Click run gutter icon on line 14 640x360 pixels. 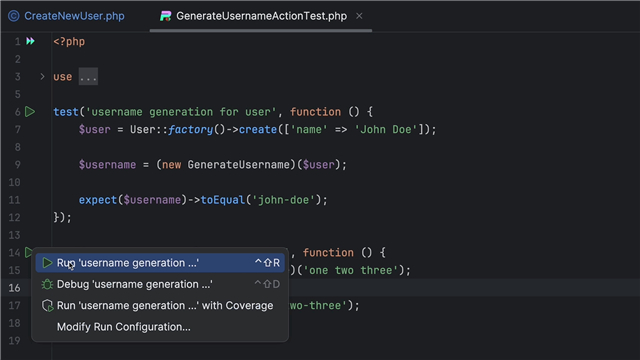click(28, 252)
